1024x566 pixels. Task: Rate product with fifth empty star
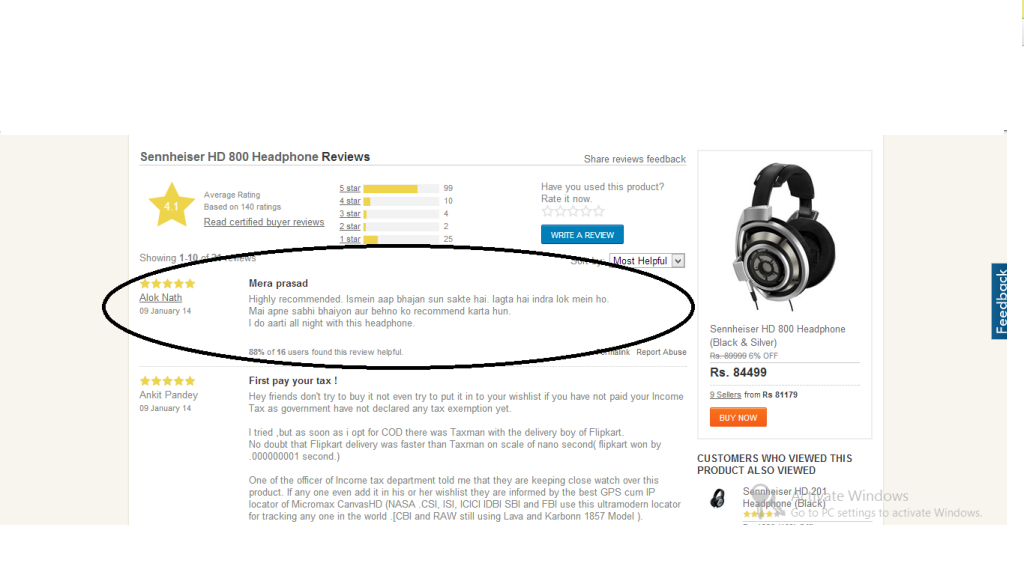599,211
